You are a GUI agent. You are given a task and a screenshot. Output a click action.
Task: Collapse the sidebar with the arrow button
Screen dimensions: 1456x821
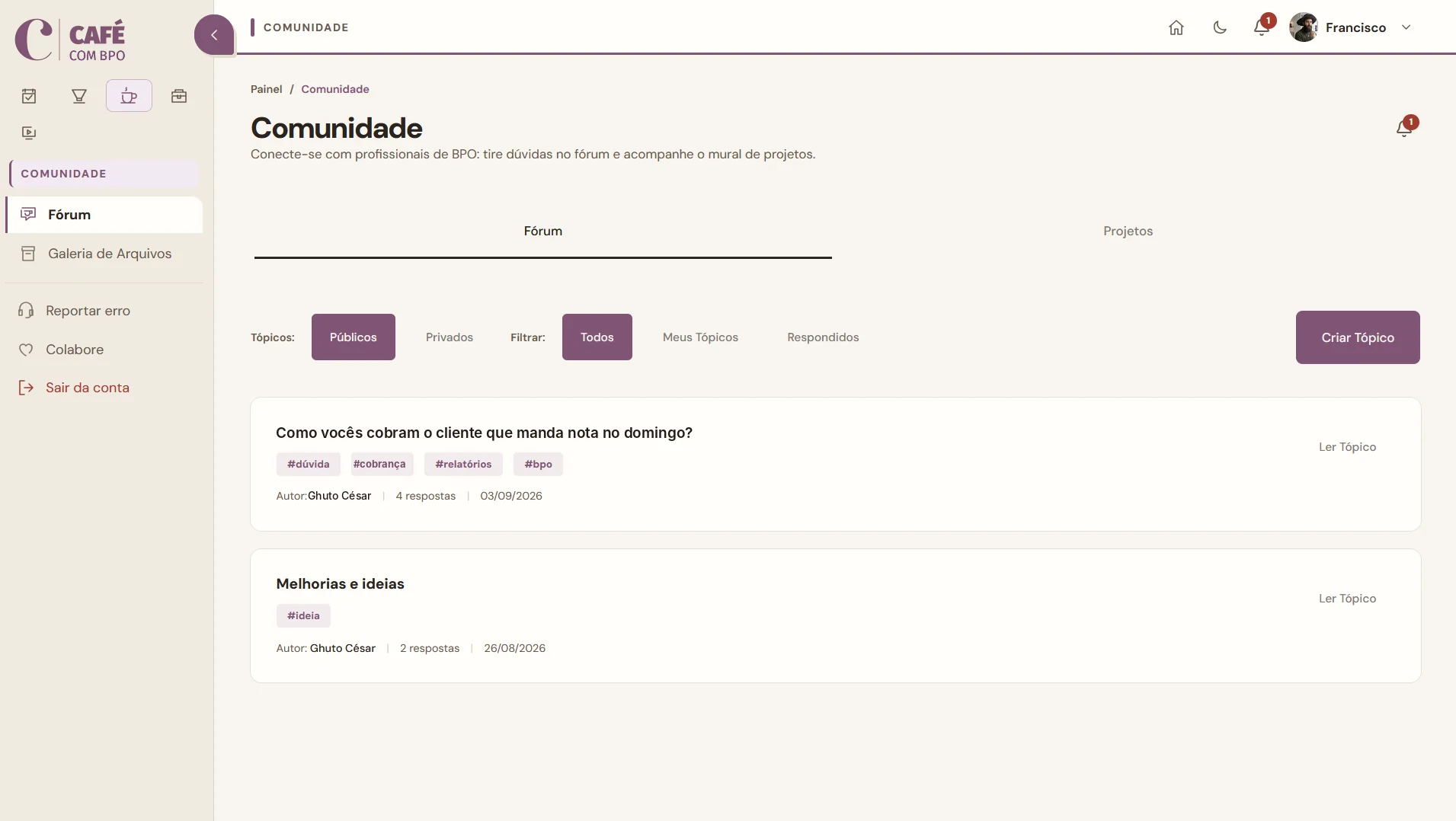coord(214,35)
